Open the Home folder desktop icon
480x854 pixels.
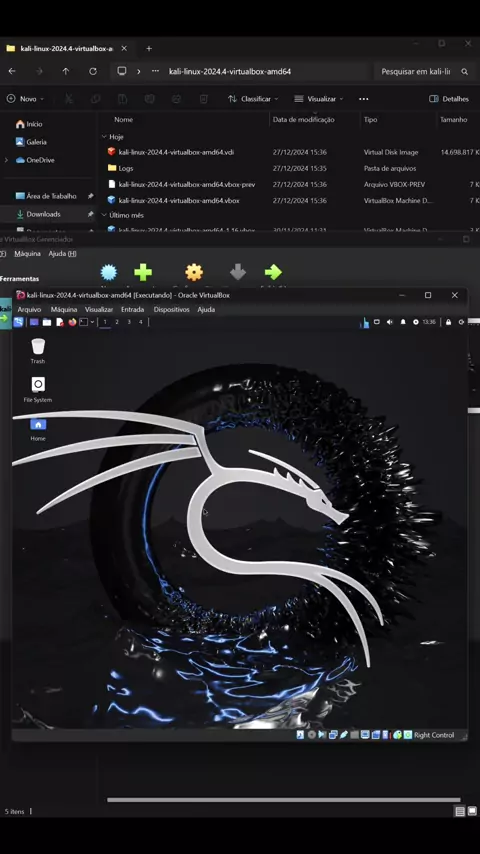click(x=38, y=429)
